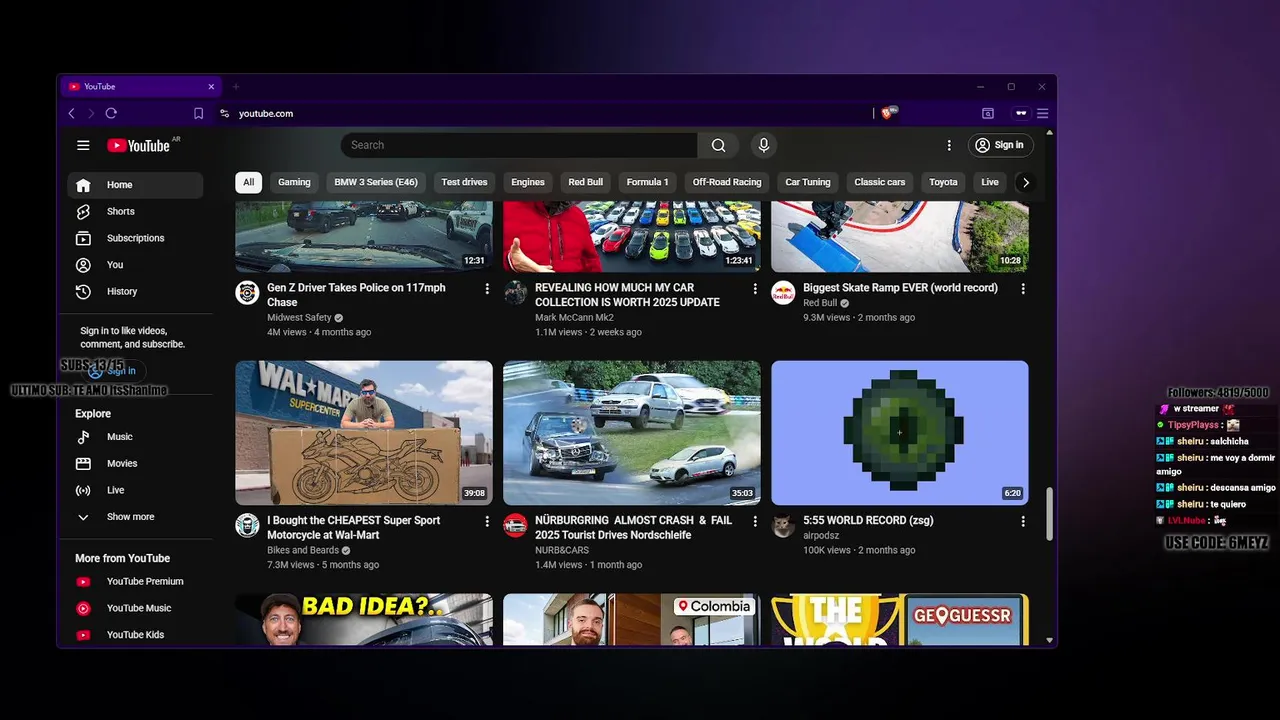Close the YouTube browser tab
1280x720 pixels.
point(211,87)
